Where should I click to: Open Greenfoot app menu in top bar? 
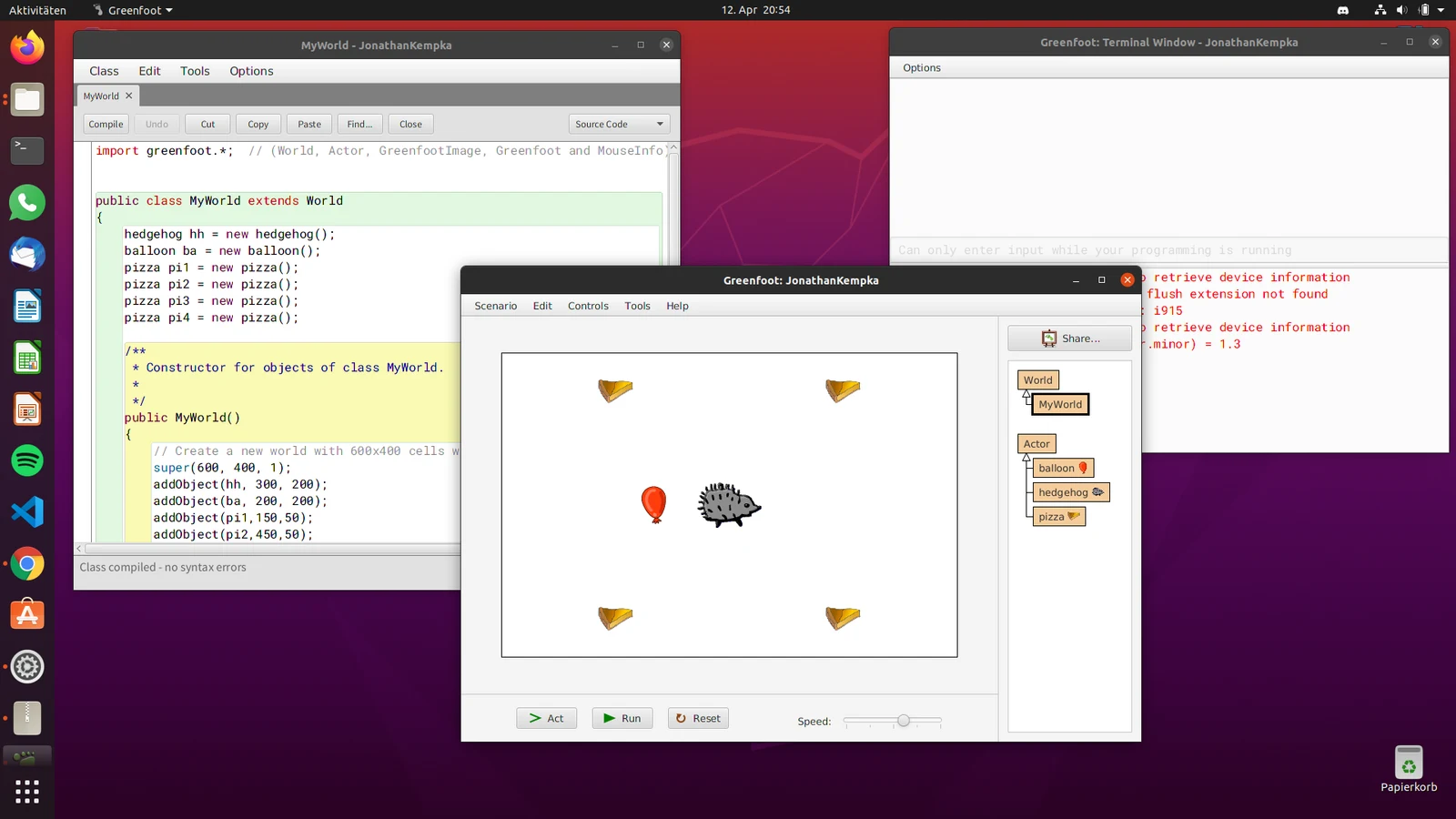click(133, 10)
